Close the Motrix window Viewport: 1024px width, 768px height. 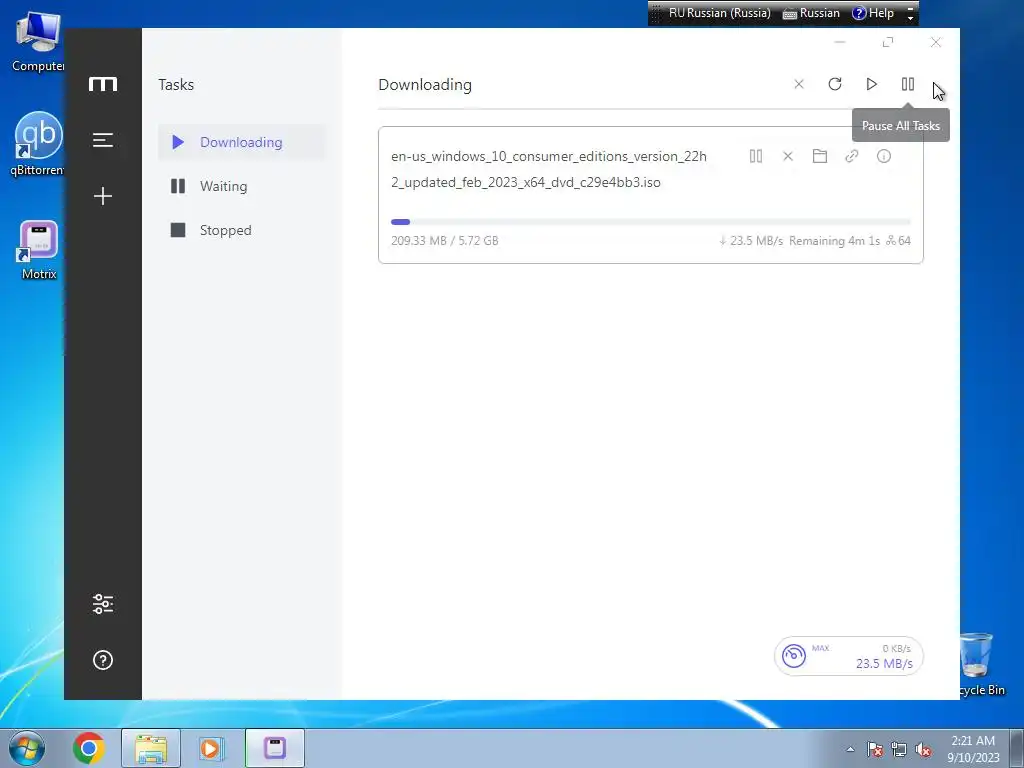coord(936,42)
